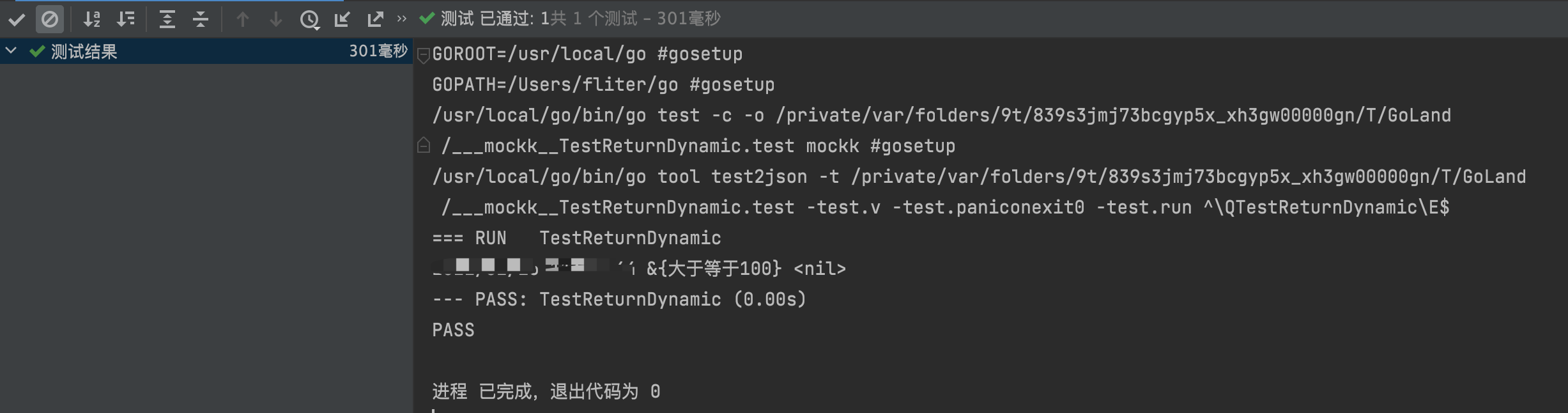Fold the GOROOT setup output block
Image resolution: width=1568 pixels, height=413 pixels.
[423, 56]
